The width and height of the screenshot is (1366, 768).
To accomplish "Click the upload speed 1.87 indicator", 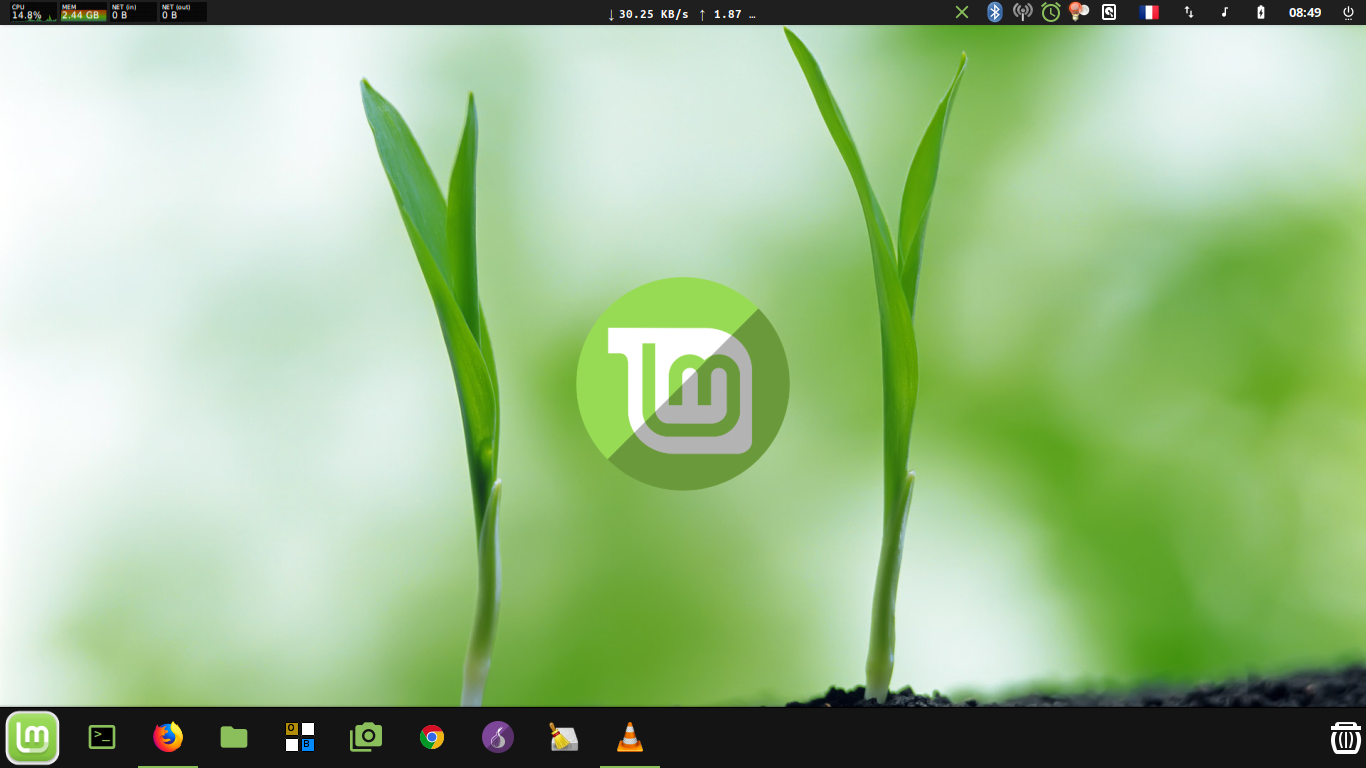I will 727,14.
